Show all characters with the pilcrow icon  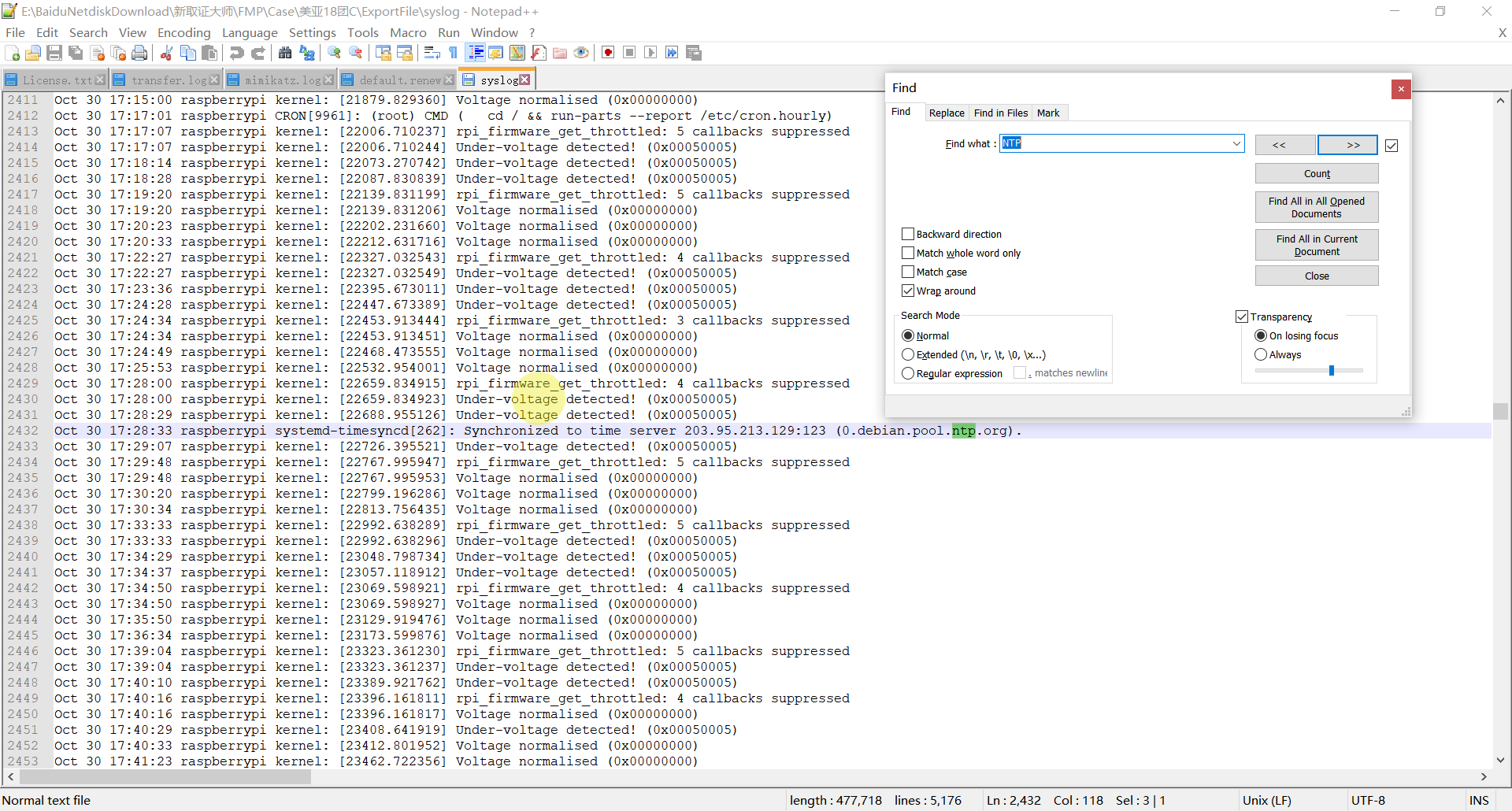(x=453, y=53)
